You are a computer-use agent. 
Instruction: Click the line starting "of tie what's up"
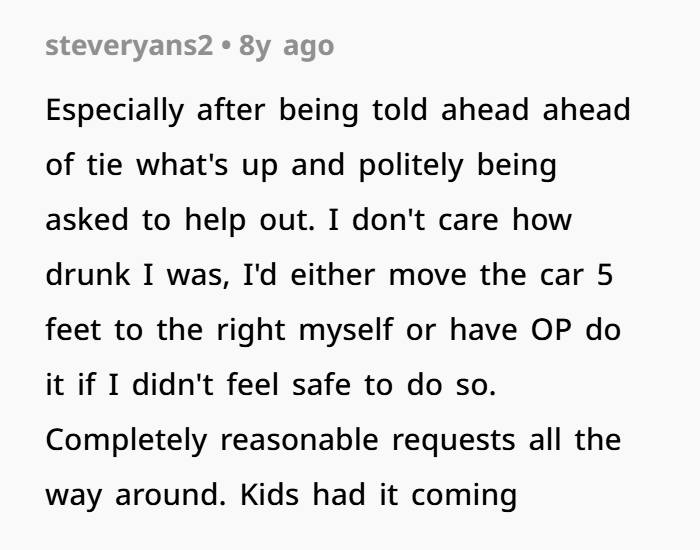(300, 166)
